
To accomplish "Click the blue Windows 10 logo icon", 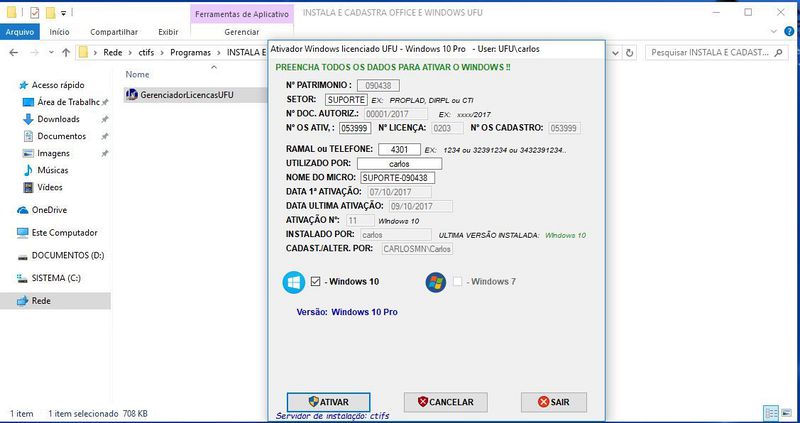I will [294, 282].
